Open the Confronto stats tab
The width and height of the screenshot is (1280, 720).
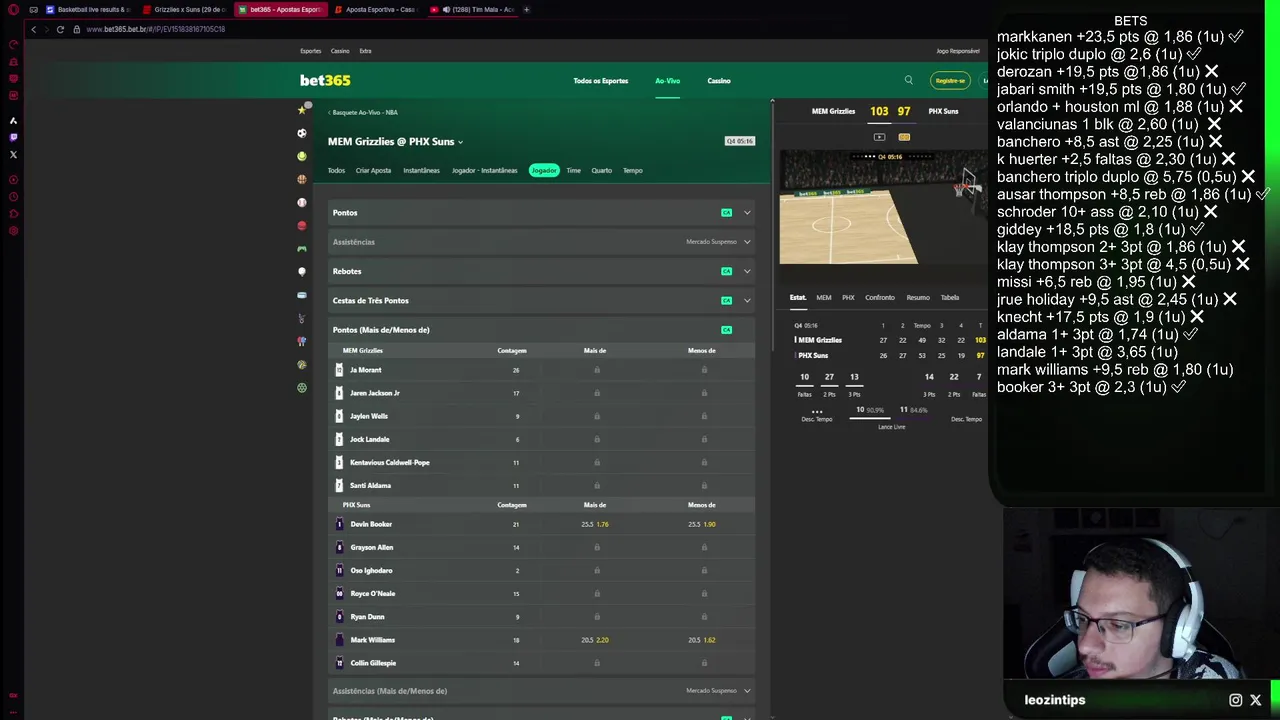pyautogui.click(x=880, y=297)
